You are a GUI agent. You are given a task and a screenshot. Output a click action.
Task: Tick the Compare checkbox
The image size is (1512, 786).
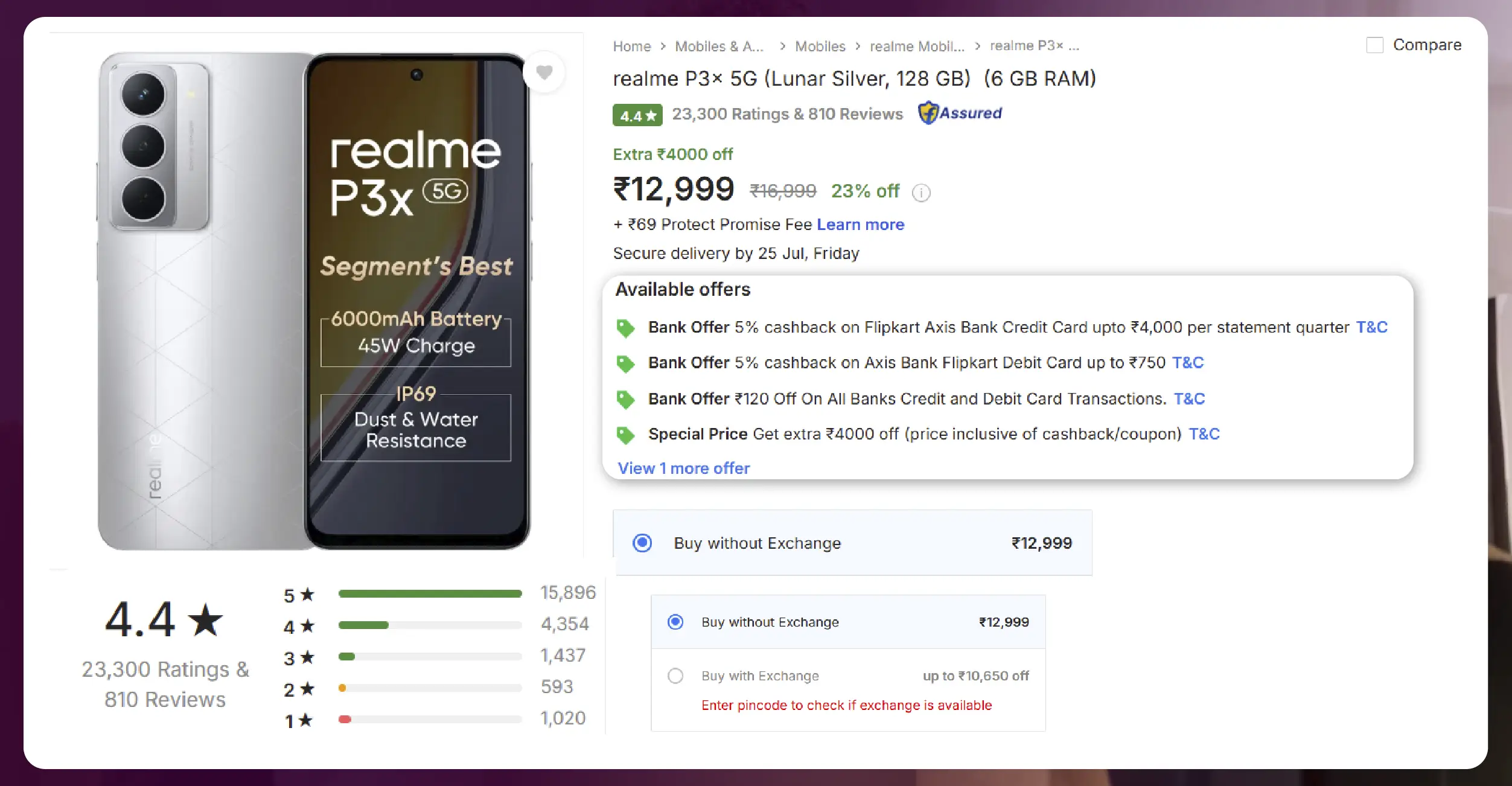click(1374, 45)
